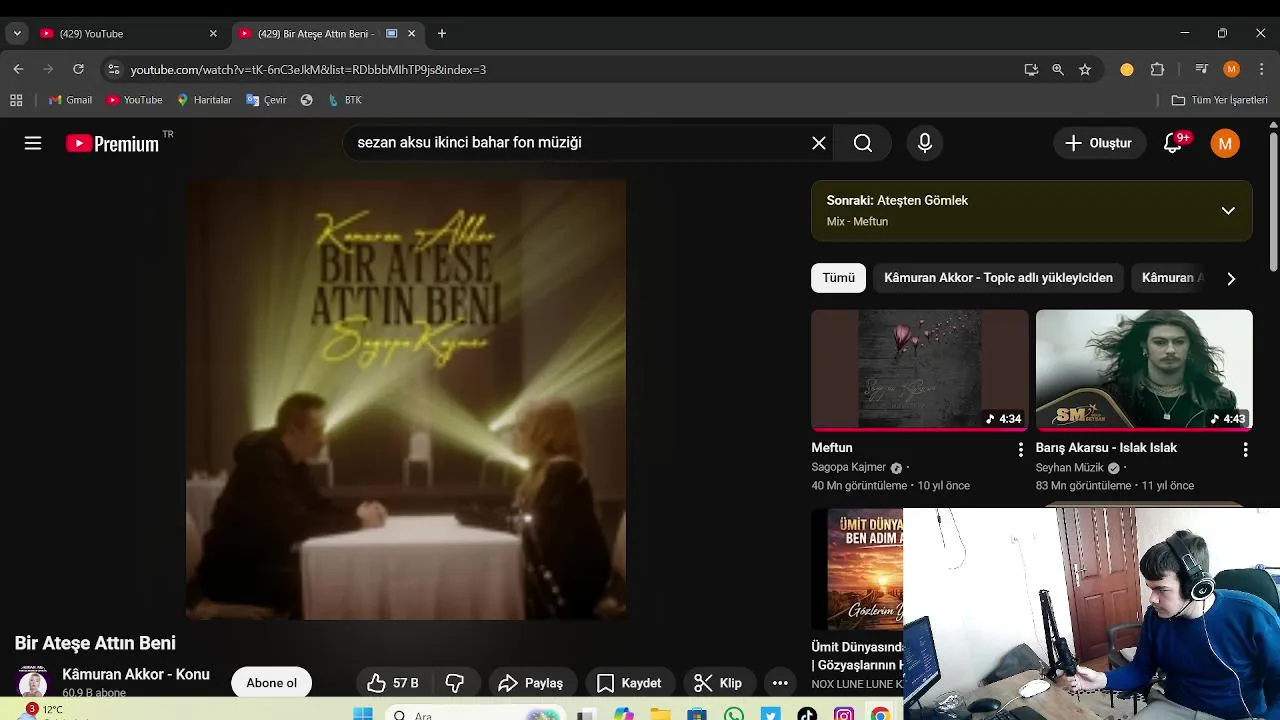Viewport: 1280px width, 720px height.
Task: Dislike the video with thumbs down
Action: 455,683
